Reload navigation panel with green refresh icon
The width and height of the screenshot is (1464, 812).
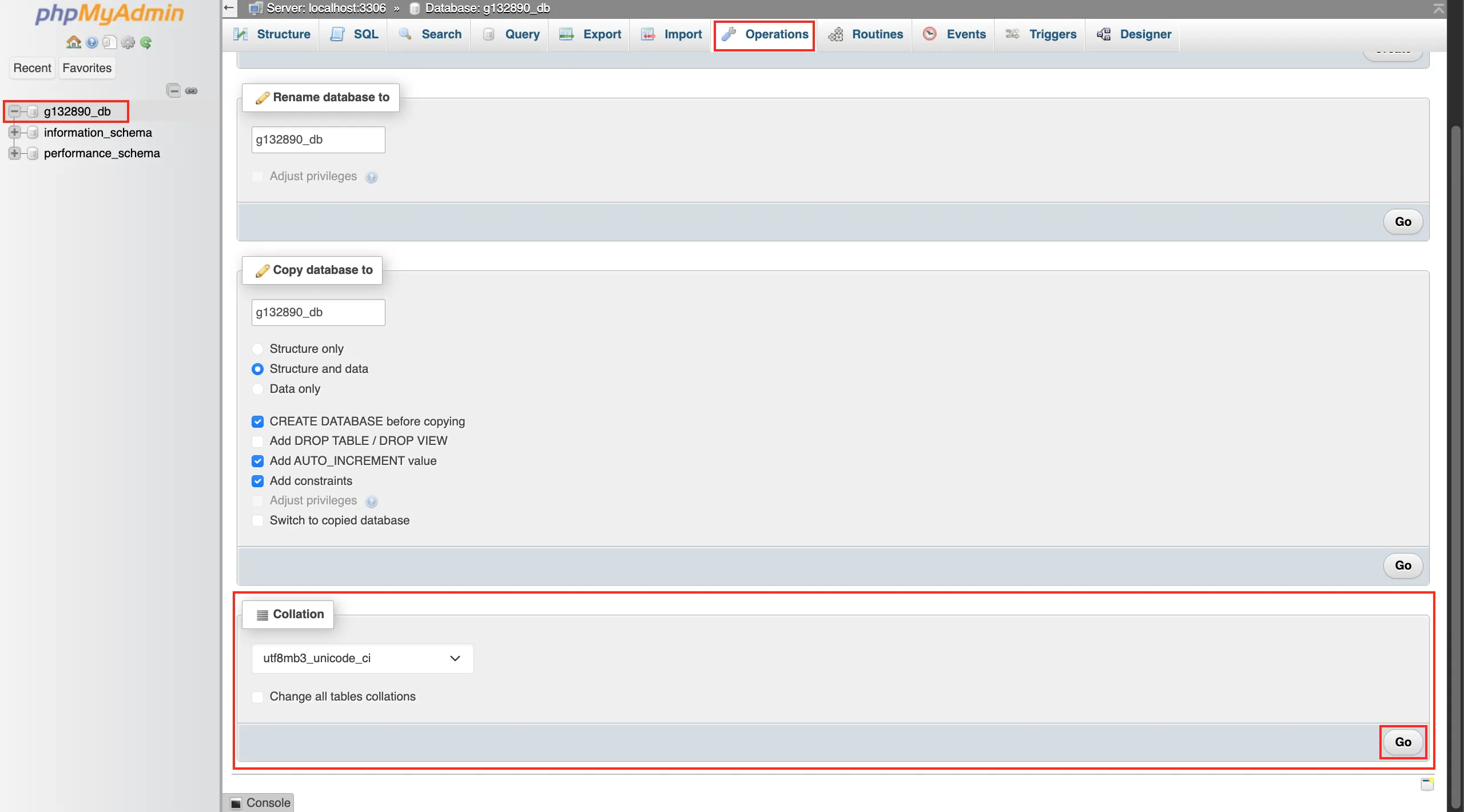coord(146,42)
